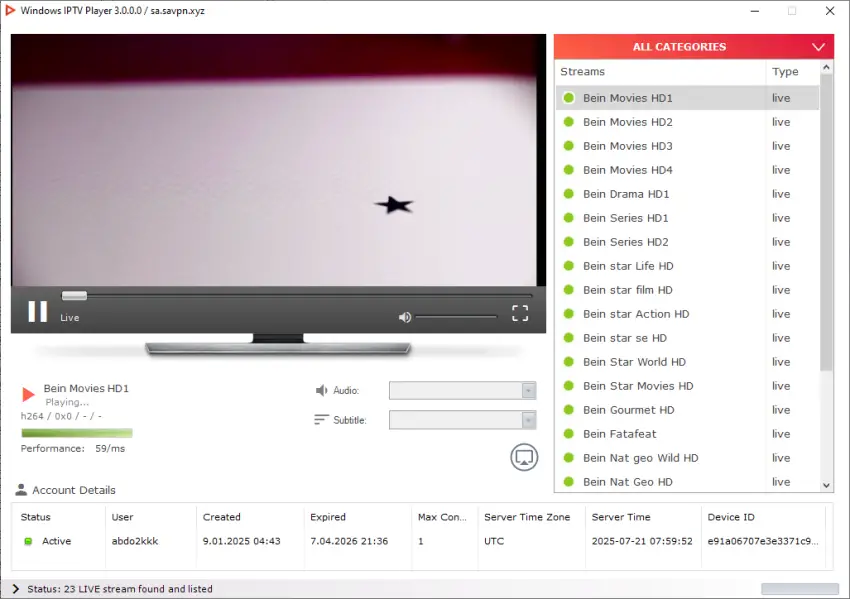
Task: Click the cast to screen icon
Action: pos(524,457)
